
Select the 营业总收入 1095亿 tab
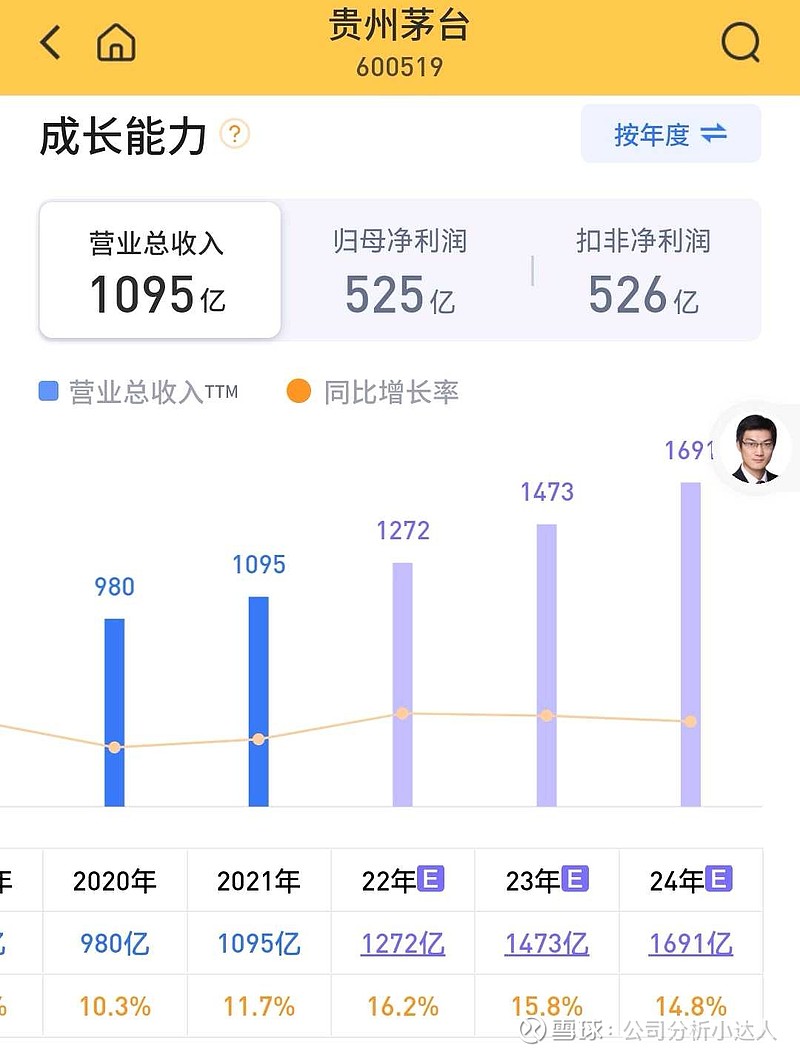tap(160, 270)
